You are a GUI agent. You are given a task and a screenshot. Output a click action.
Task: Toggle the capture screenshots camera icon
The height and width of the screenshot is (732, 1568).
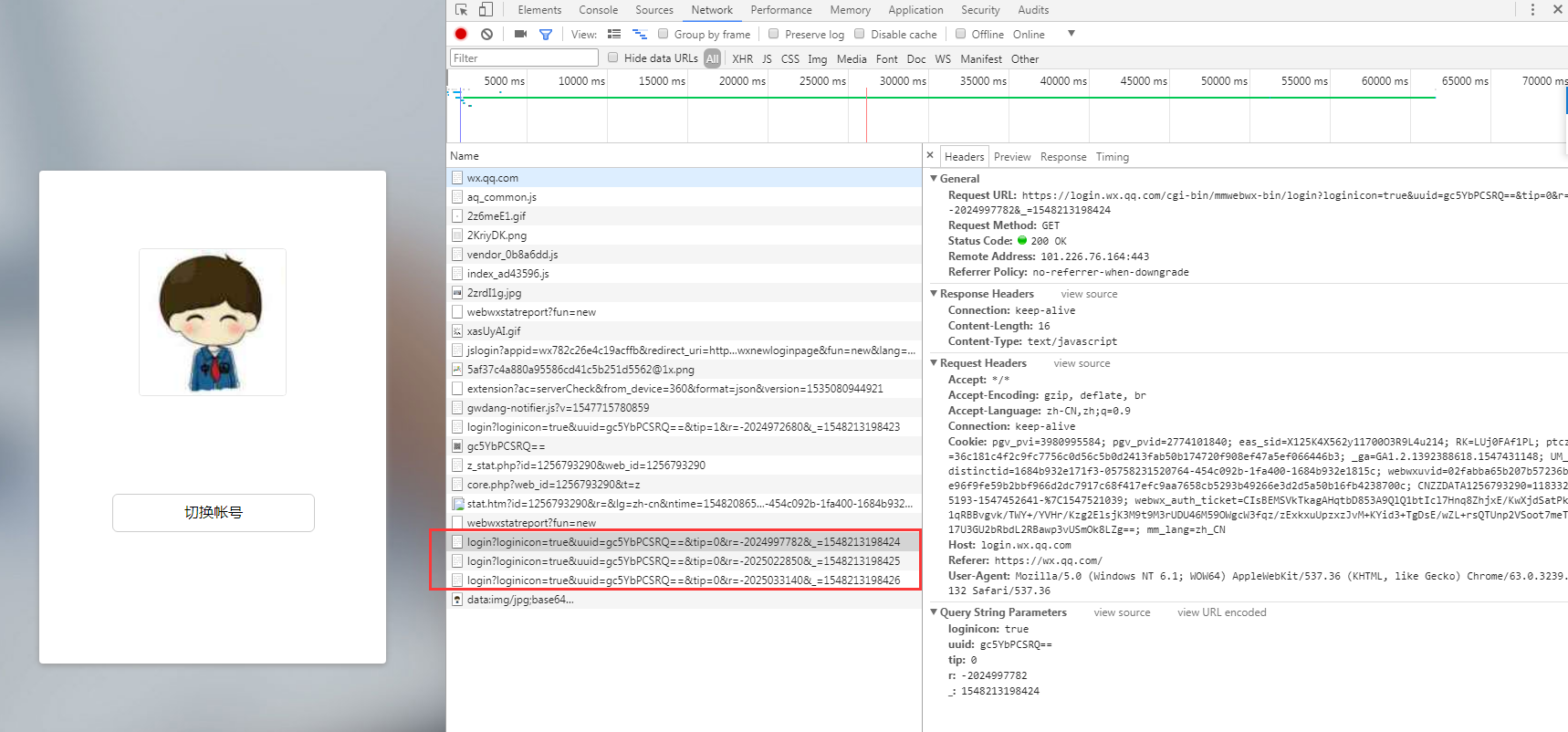click(520, 34)
